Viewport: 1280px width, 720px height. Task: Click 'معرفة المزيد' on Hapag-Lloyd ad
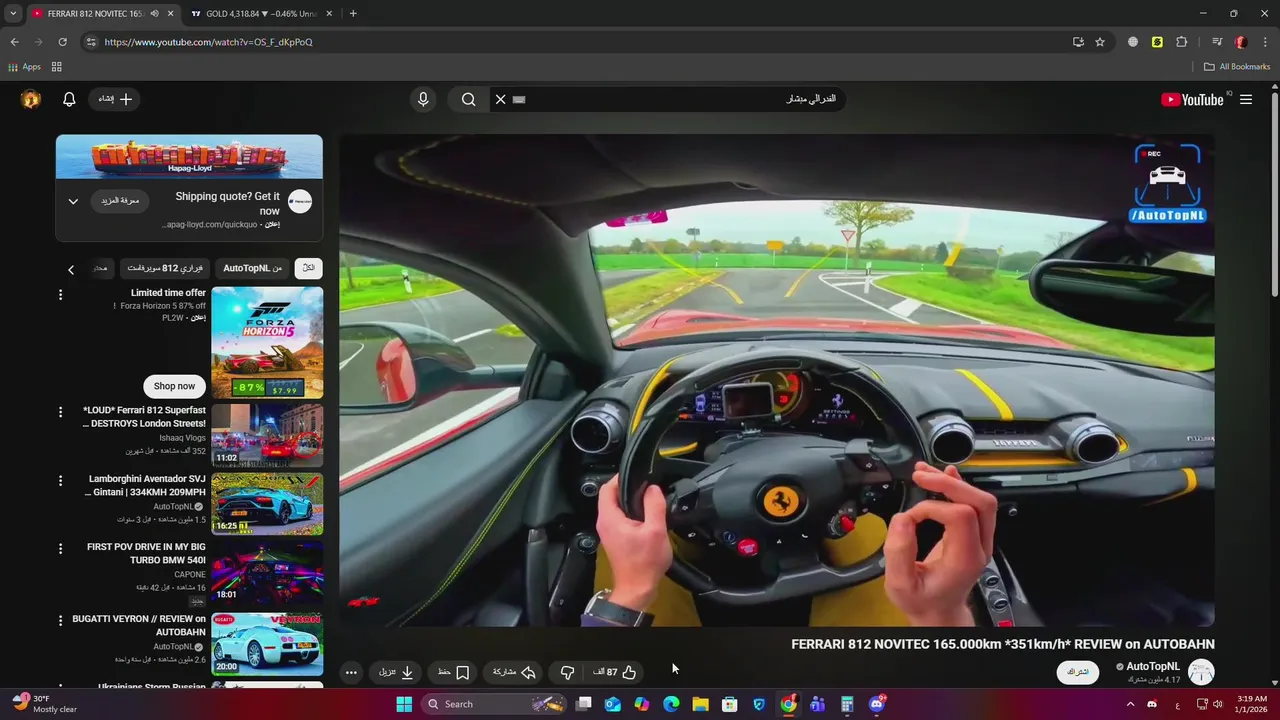coord(120,201)
